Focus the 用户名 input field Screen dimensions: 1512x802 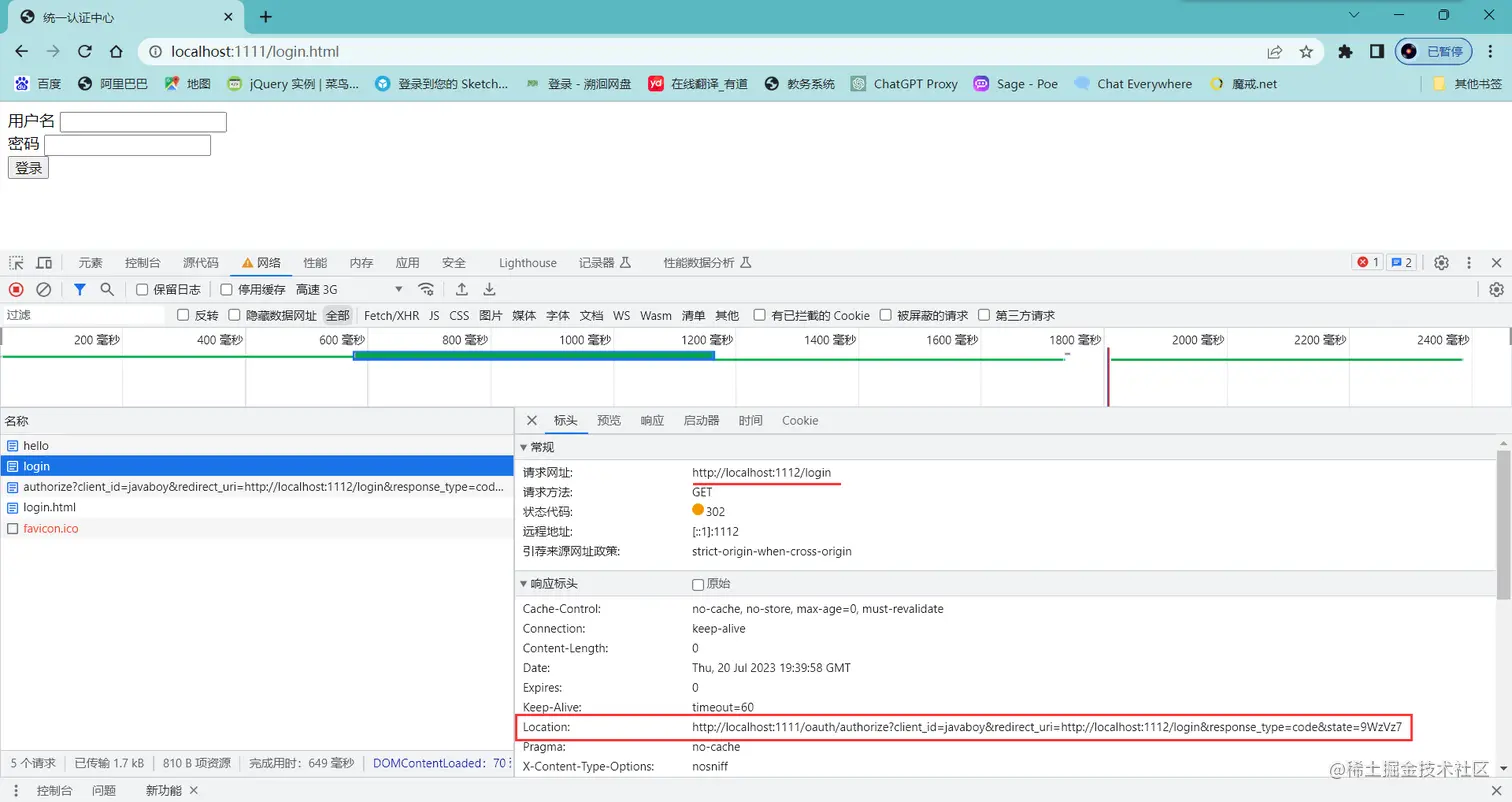point(143,122)
